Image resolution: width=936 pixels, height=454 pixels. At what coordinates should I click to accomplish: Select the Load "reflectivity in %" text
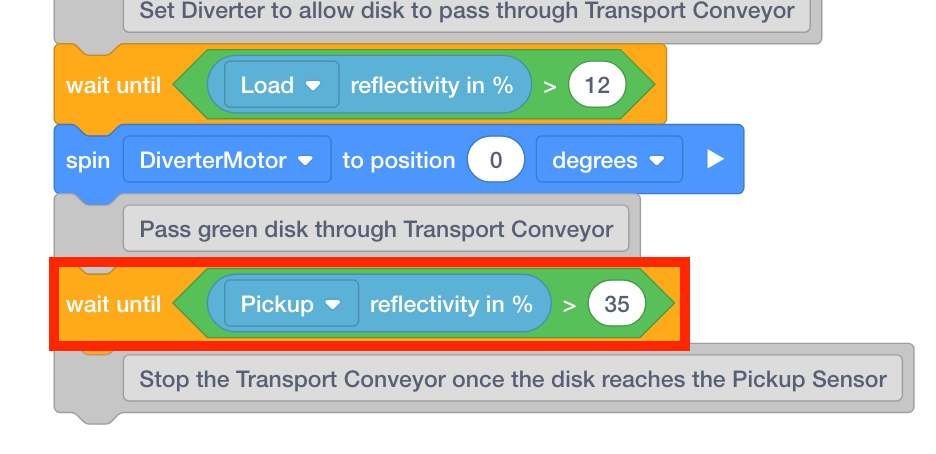coord(431,85)
